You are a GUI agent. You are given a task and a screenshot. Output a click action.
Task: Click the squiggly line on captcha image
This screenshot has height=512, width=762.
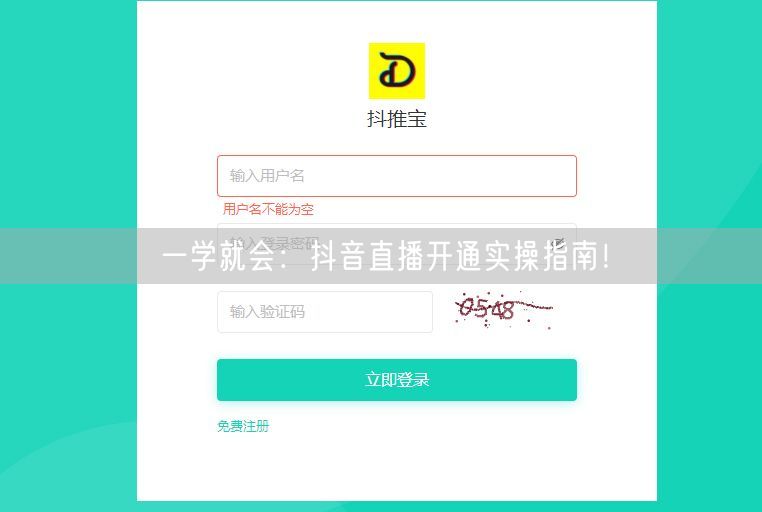[x=535, y=306]
